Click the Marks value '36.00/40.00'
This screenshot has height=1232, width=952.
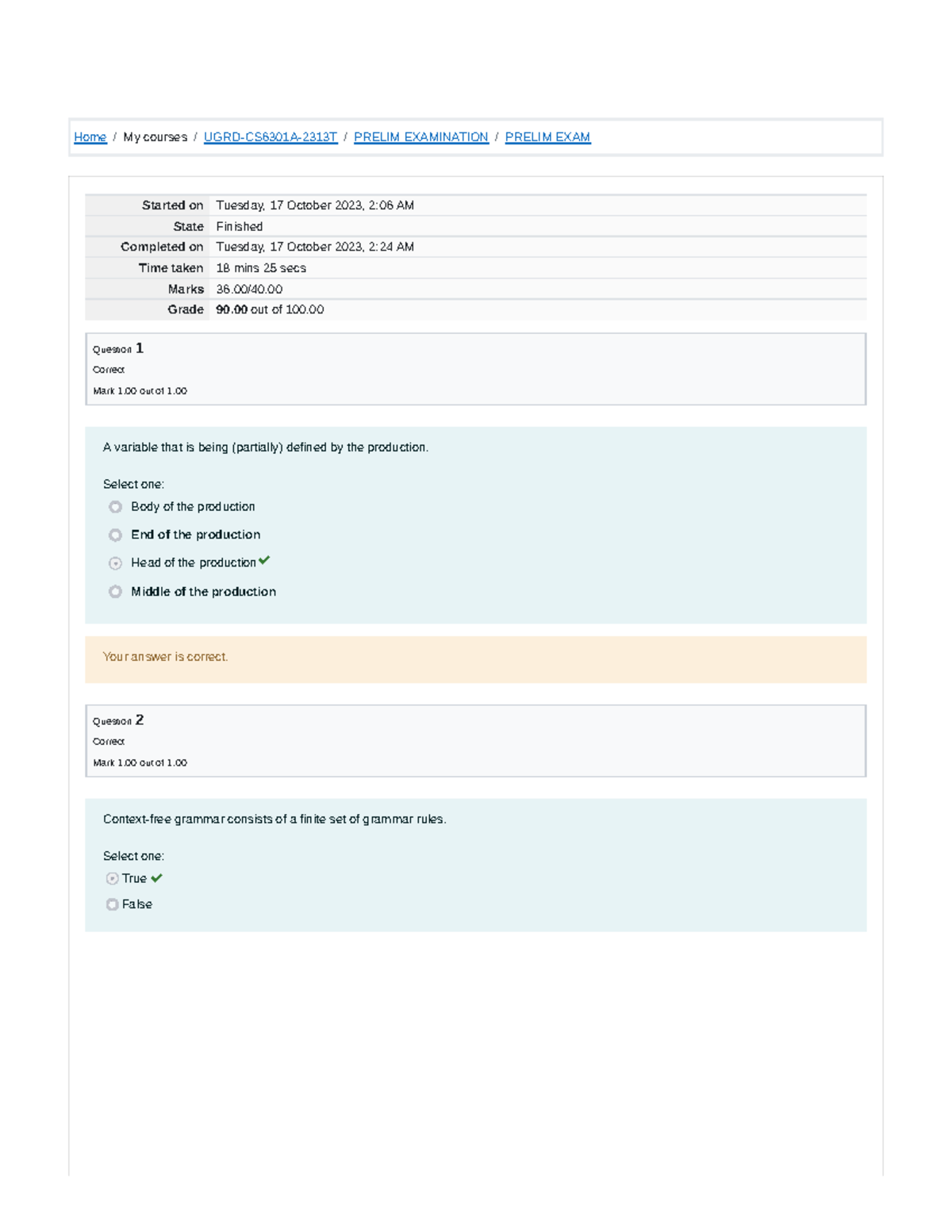tap(249, 290)
